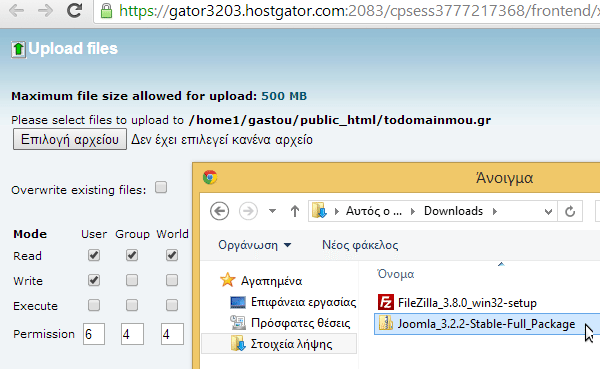
Task: Toggle Group Read permission checkbox
Action: coord(132,255)
